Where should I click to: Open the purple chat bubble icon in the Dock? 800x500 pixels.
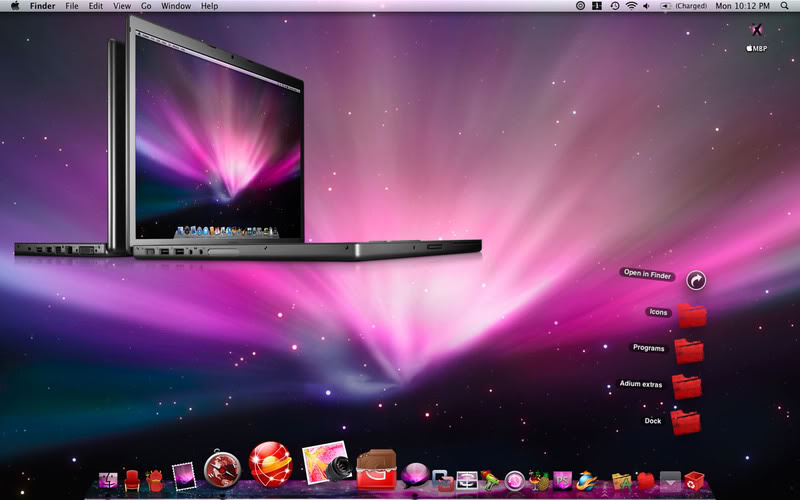point(415,476)
